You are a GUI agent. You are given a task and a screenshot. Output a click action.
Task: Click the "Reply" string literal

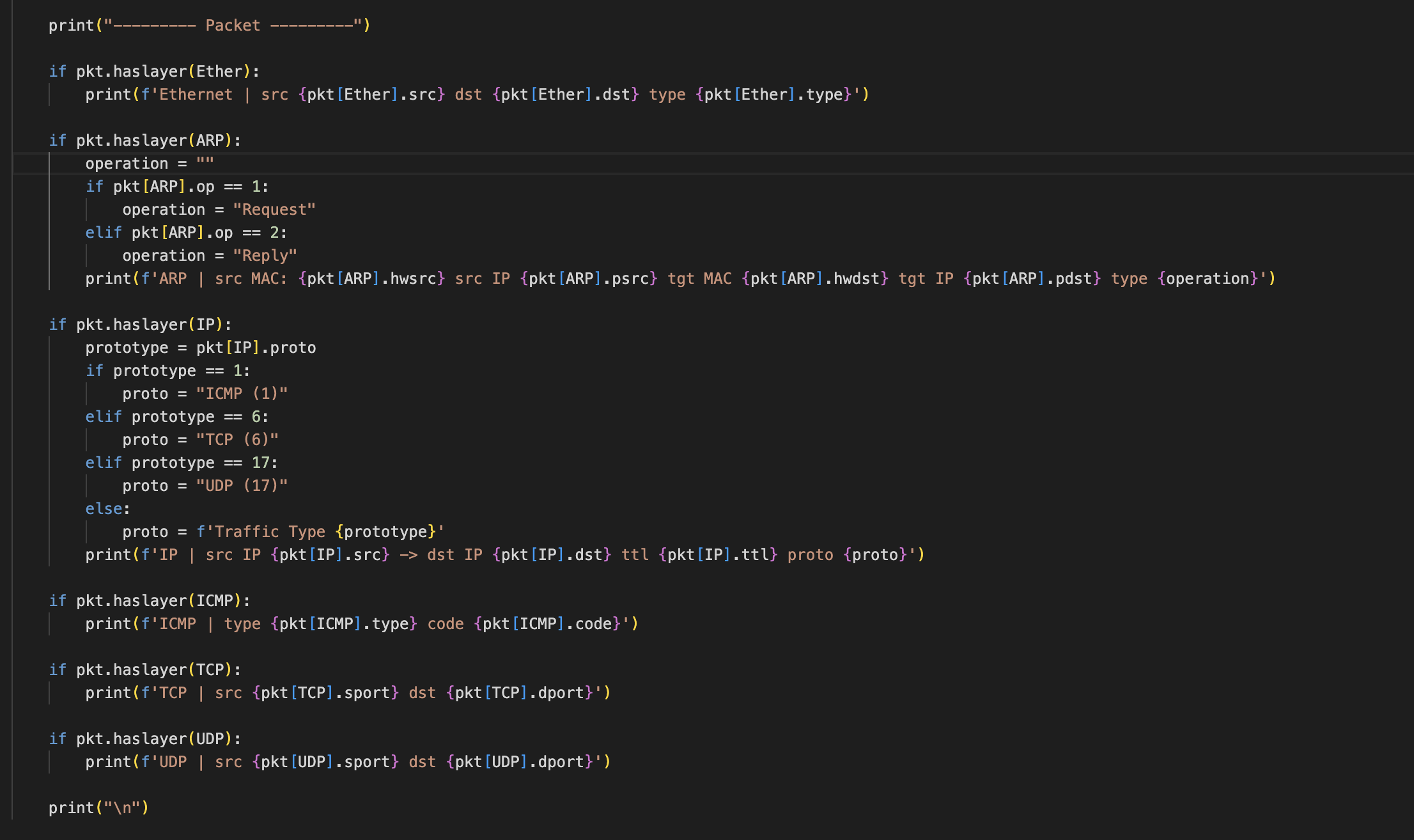coord(265,256)
